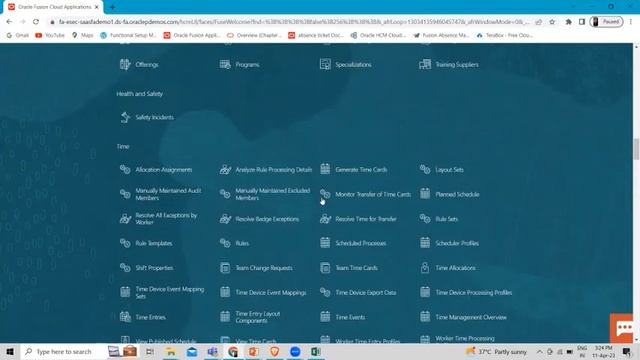Image resolution: width=640 pixels, height=360 pixels.
Task: Go back to previous page
Action: coord(9,22)
